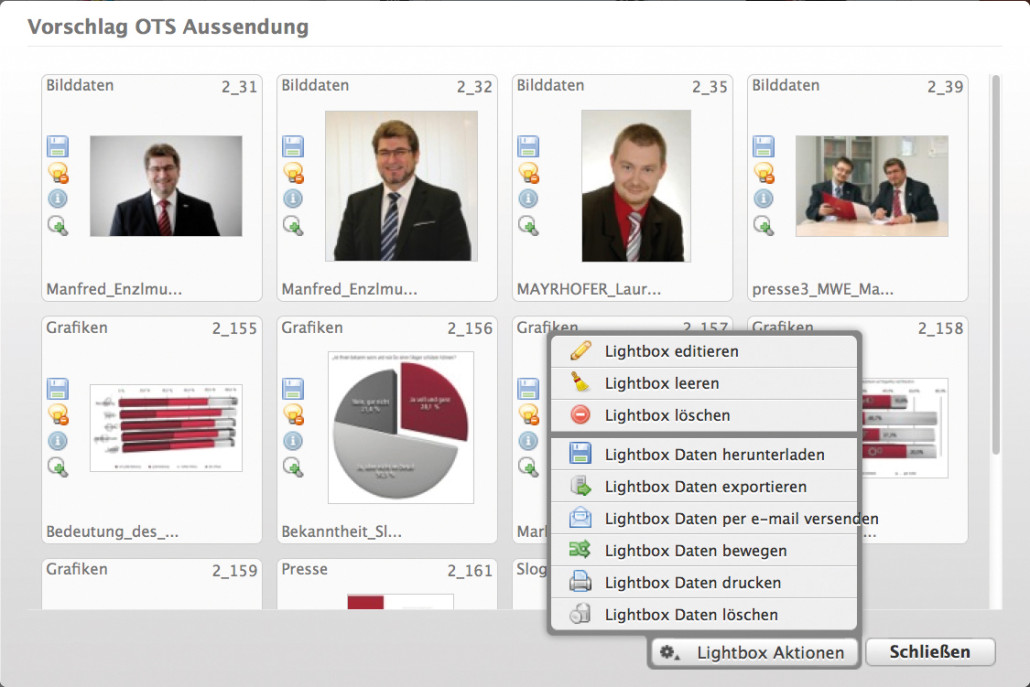Open info icon on Bilddaten card 2_32
Viewport: 1030px width, 687px height.
click(x=293, y=198)
